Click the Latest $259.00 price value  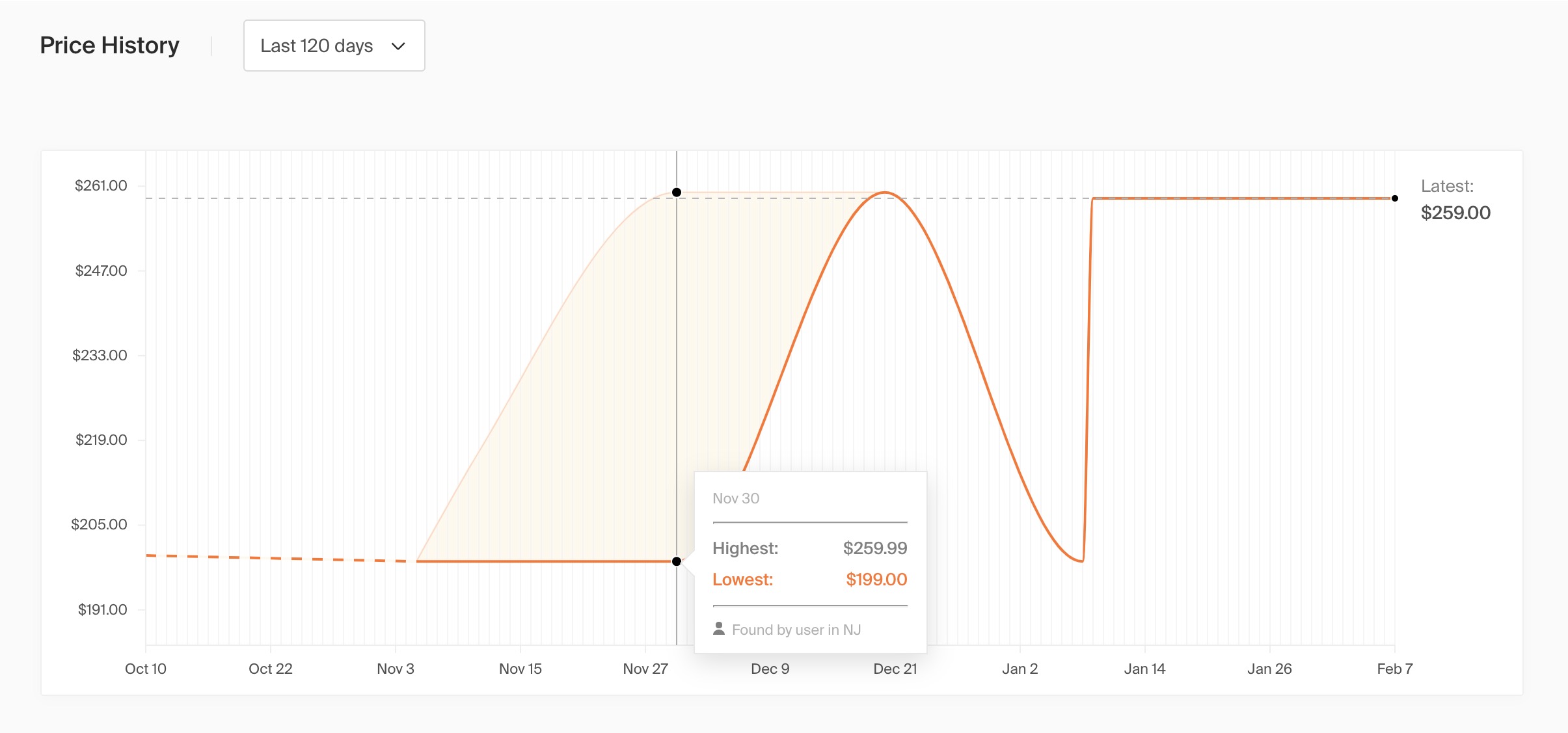(1455, 213)
